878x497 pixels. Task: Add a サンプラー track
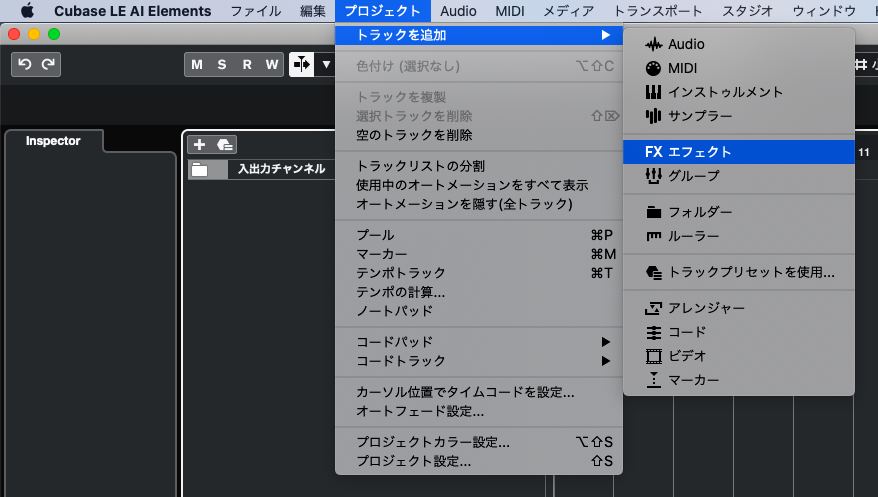point(739,116)
